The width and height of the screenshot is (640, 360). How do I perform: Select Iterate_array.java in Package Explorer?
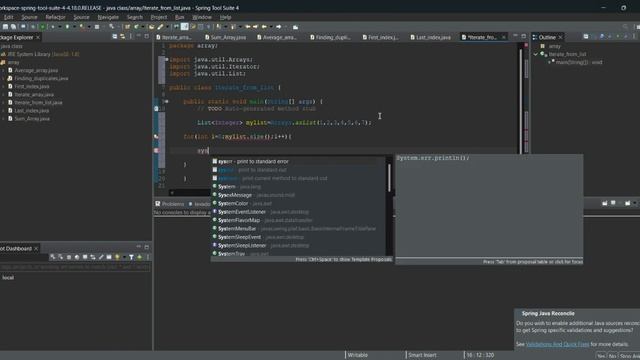[x=34, y=94]
